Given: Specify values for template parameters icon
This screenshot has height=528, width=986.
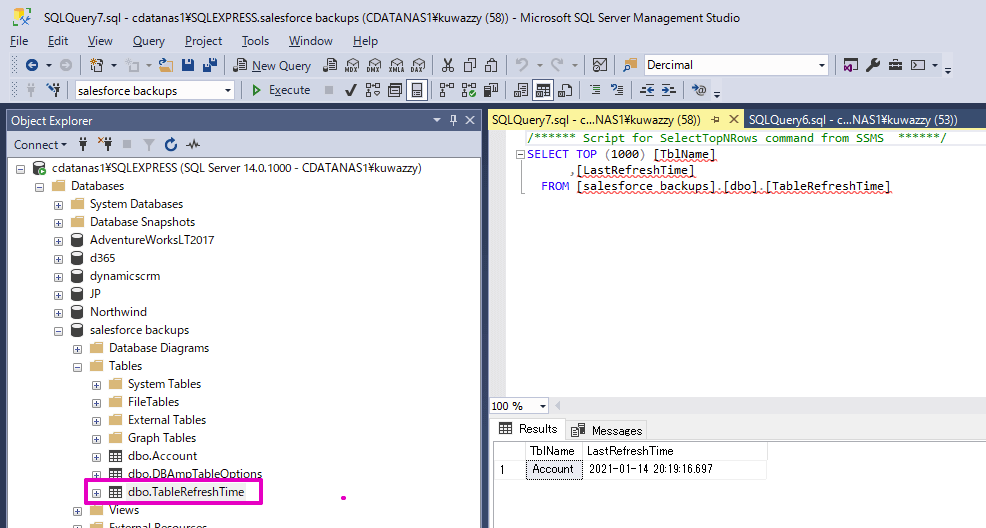Looking at the screenshot, I should [x=699, y=90].
